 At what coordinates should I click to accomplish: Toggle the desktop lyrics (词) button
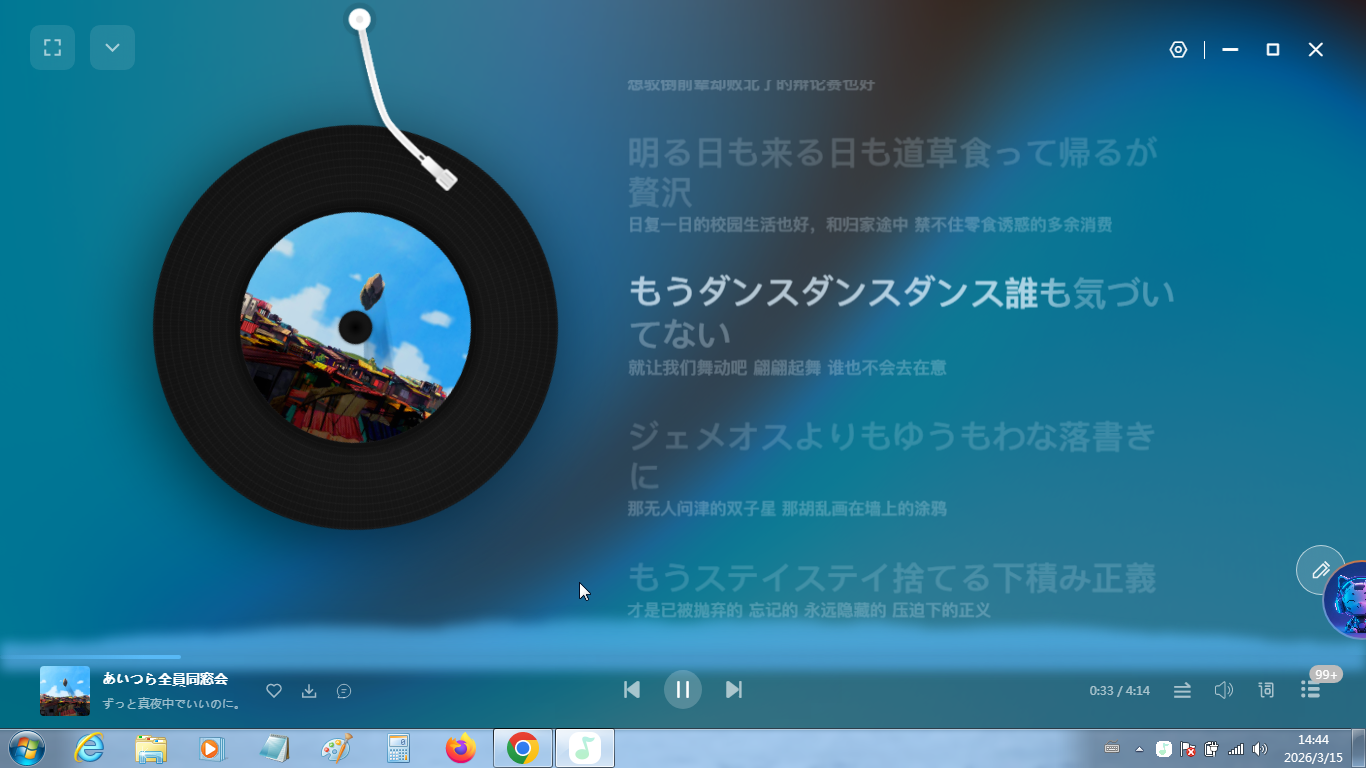tap(1266, 690)
